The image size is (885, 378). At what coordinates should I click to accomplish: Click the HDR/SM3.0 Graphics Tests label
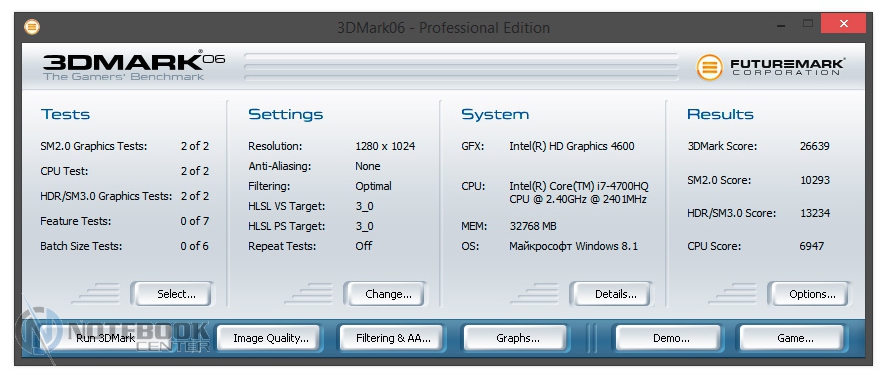pyautogui.click(x=106, y=196)
